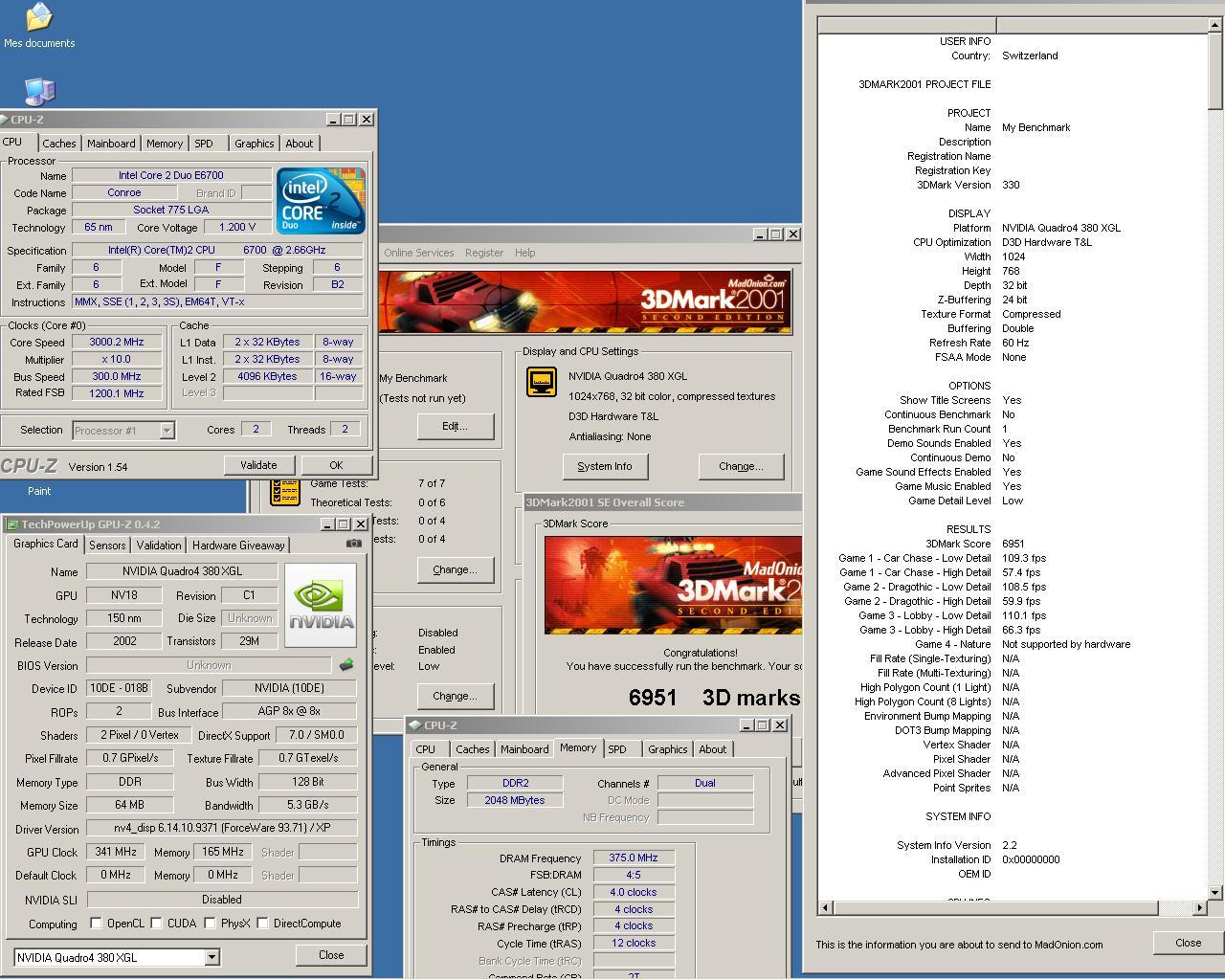Click Change... under Display and CPU Settings
The image size is (1225, 980).
(741, 466)
